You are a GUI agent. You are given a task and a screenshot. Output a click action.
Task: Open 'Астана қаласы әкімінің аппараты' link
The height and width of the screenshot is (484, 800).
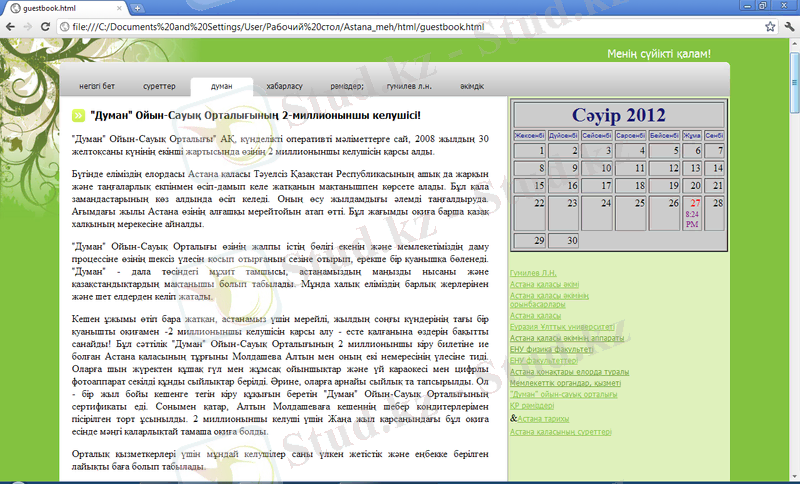(x=567, y=338)
